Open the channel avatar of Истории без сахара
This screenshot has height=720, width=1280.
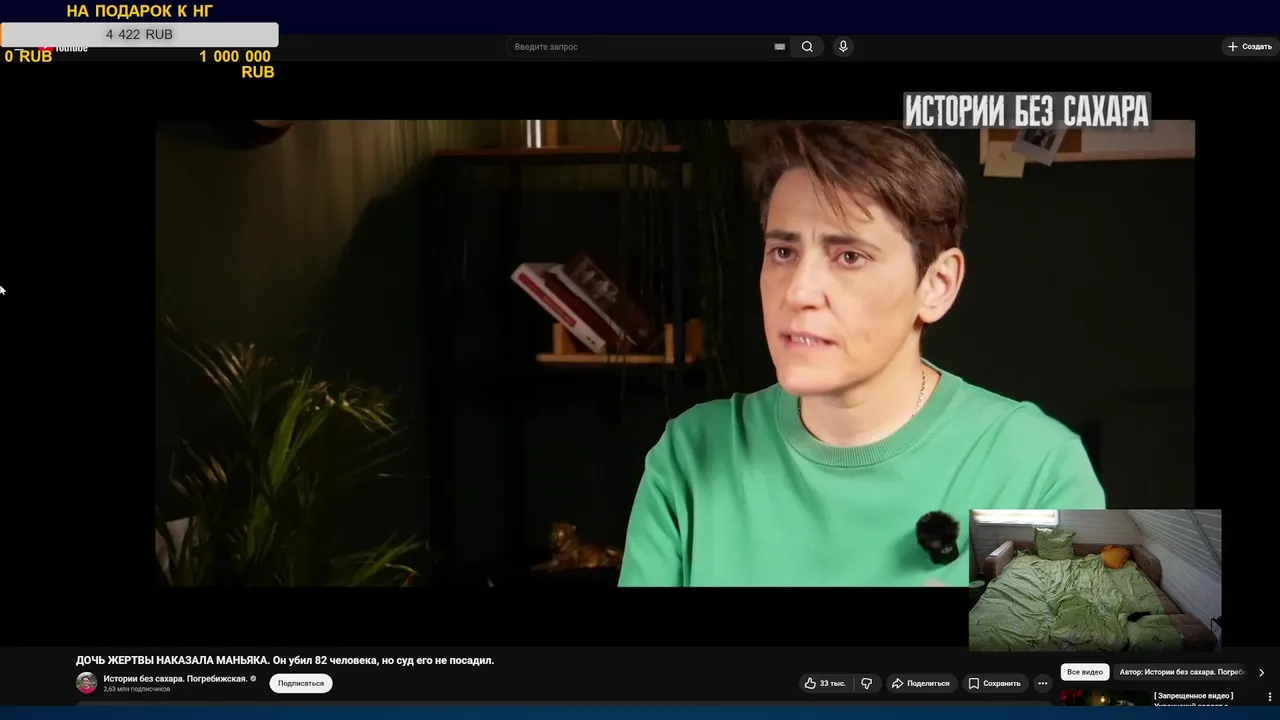pos(87,683)
